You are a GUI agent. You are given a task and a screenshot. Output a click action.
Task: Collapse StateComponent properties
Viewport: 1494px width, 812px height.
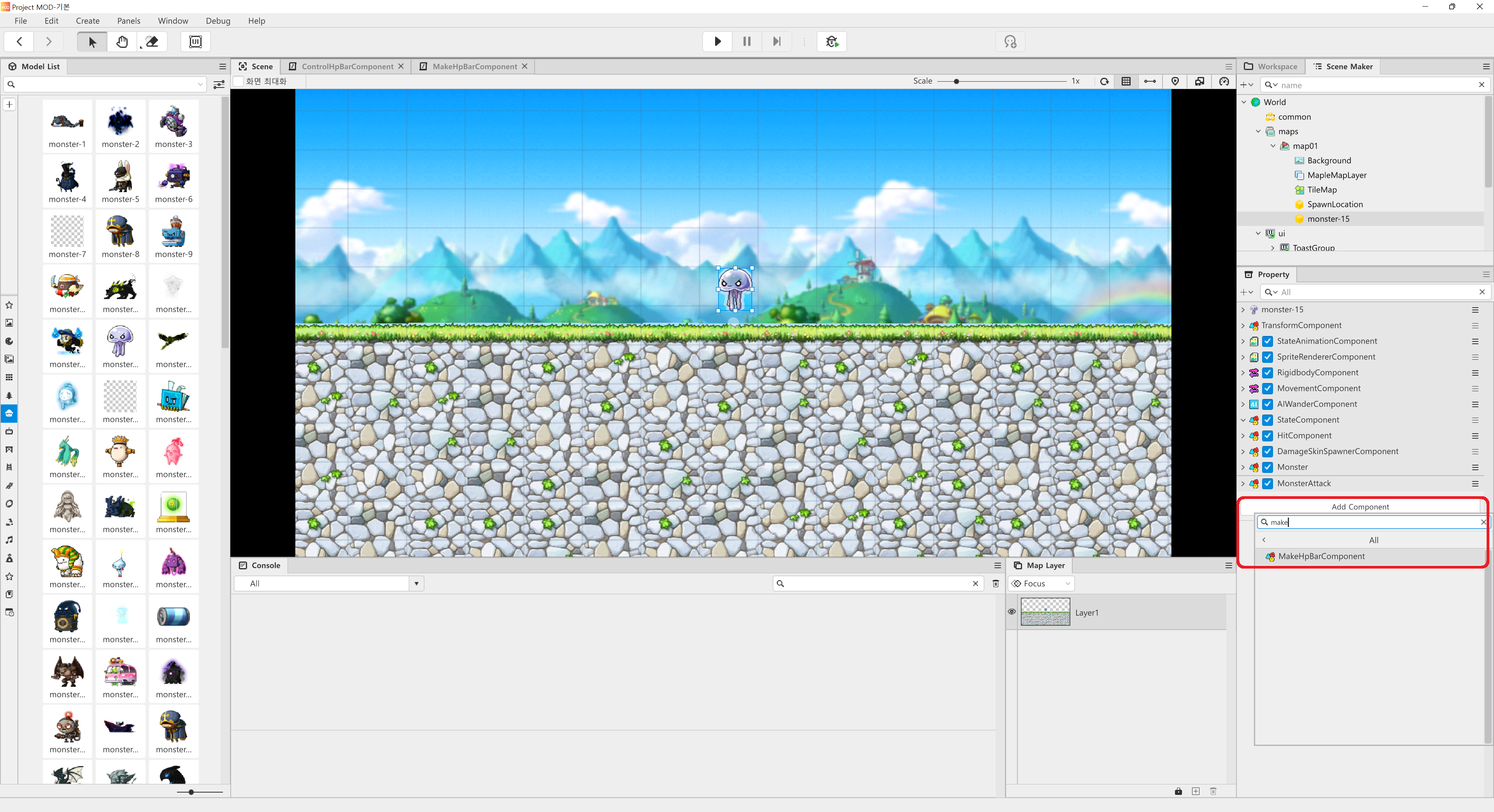click(x=1243, y=420)
